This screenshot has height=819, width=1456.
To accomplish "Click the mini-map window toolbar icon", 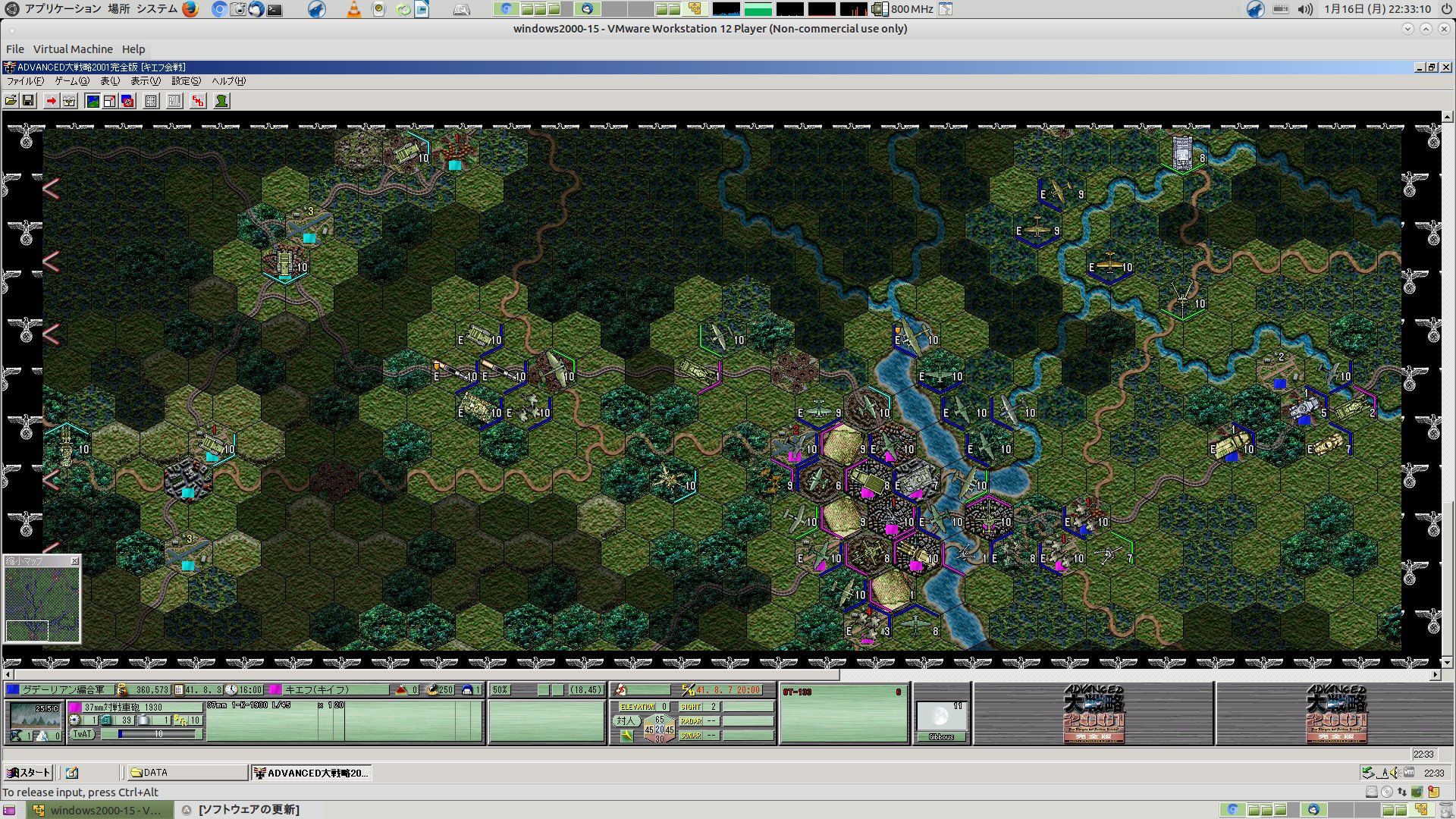I will (110, 101).
